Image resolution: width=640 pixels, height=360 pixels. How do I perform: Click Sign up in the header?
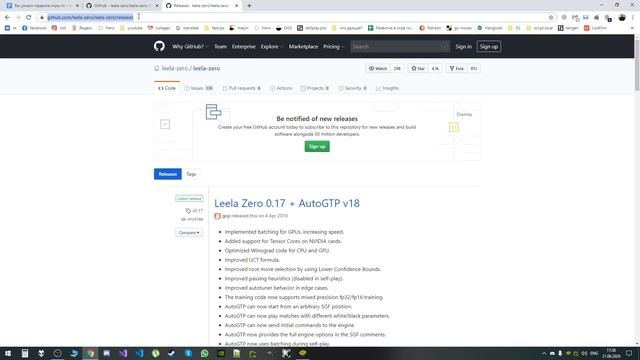pyautogui.click(x=489, y=47)
